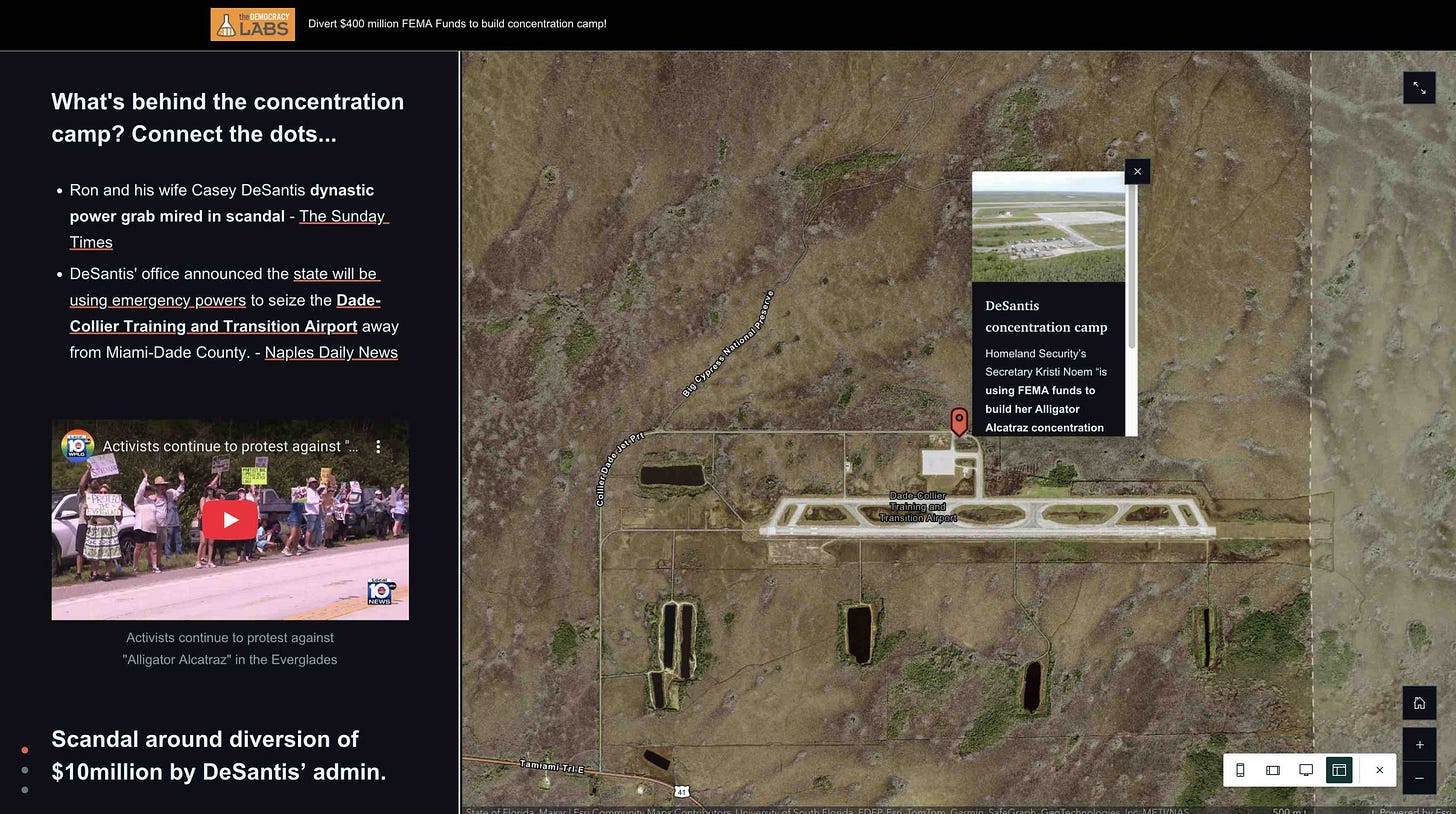Zoom in on the map
The image size is (1456, 814).
[1419, 745]
